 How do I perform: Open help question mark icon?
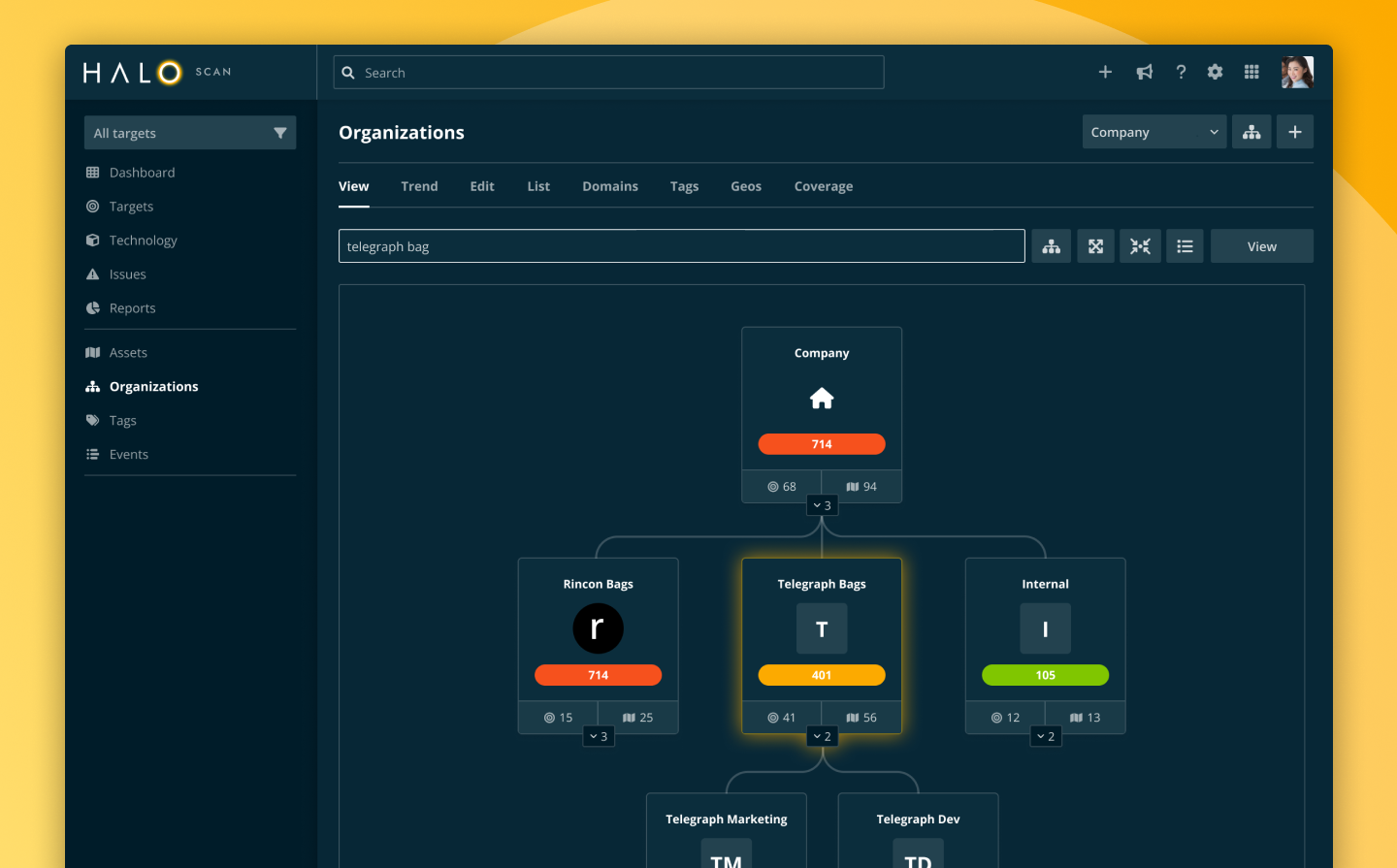tap(1181, 72)
